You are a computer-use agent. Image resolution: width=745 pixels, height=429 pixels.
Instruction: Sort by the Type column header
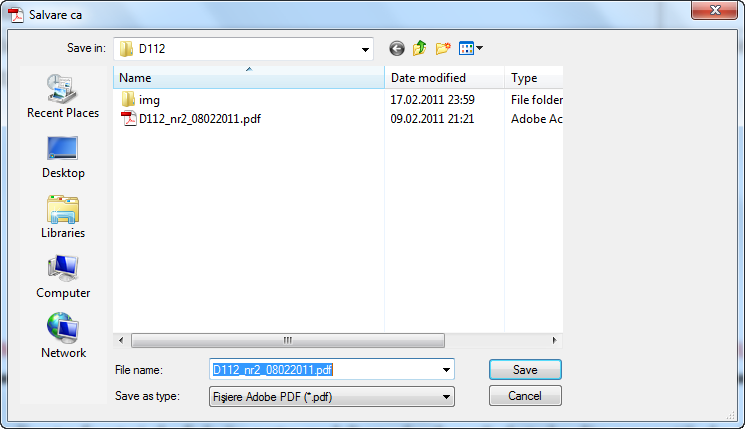(534, 77)
